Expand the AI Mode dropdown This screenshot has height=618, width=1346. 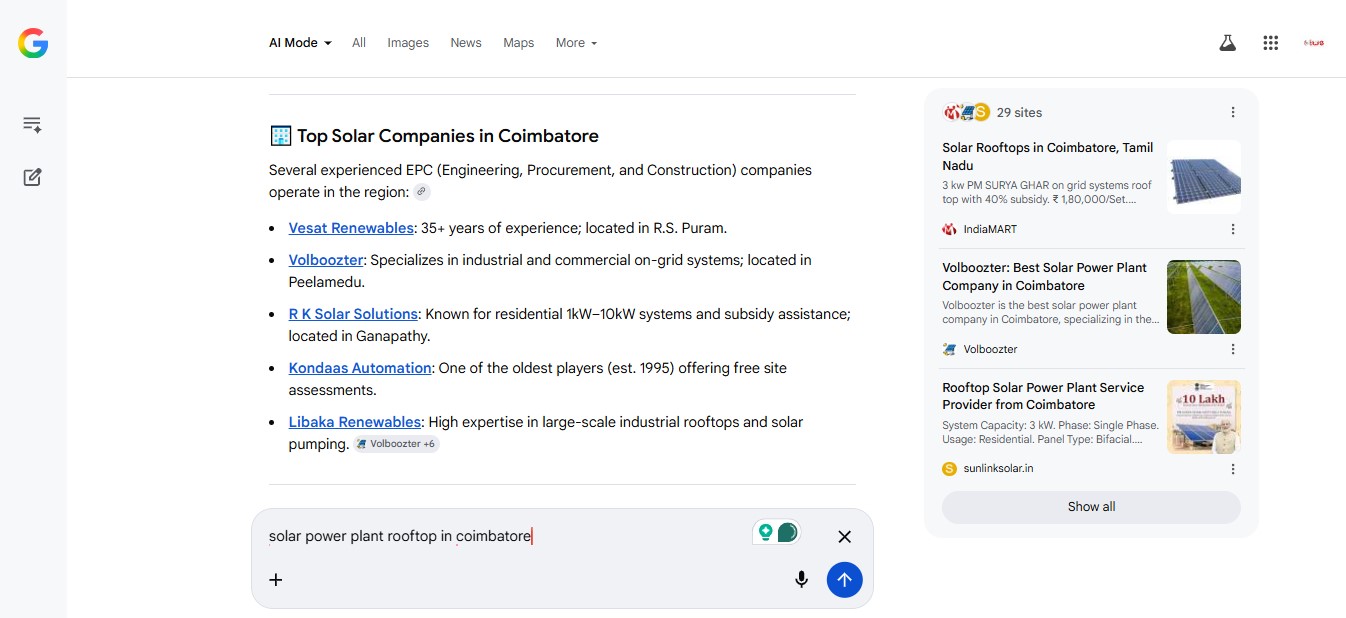point(300,43)
